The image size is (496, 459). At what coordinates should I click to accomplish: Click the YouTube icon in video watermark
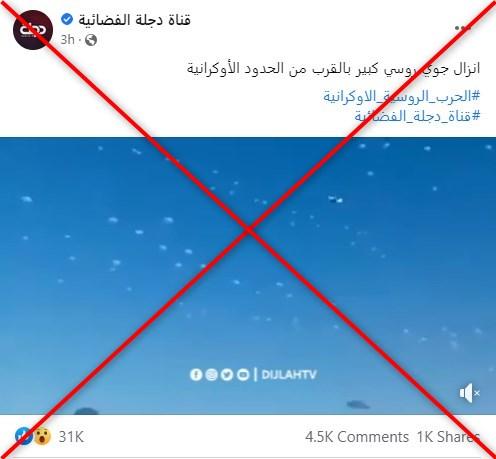[x=243, y=375]
